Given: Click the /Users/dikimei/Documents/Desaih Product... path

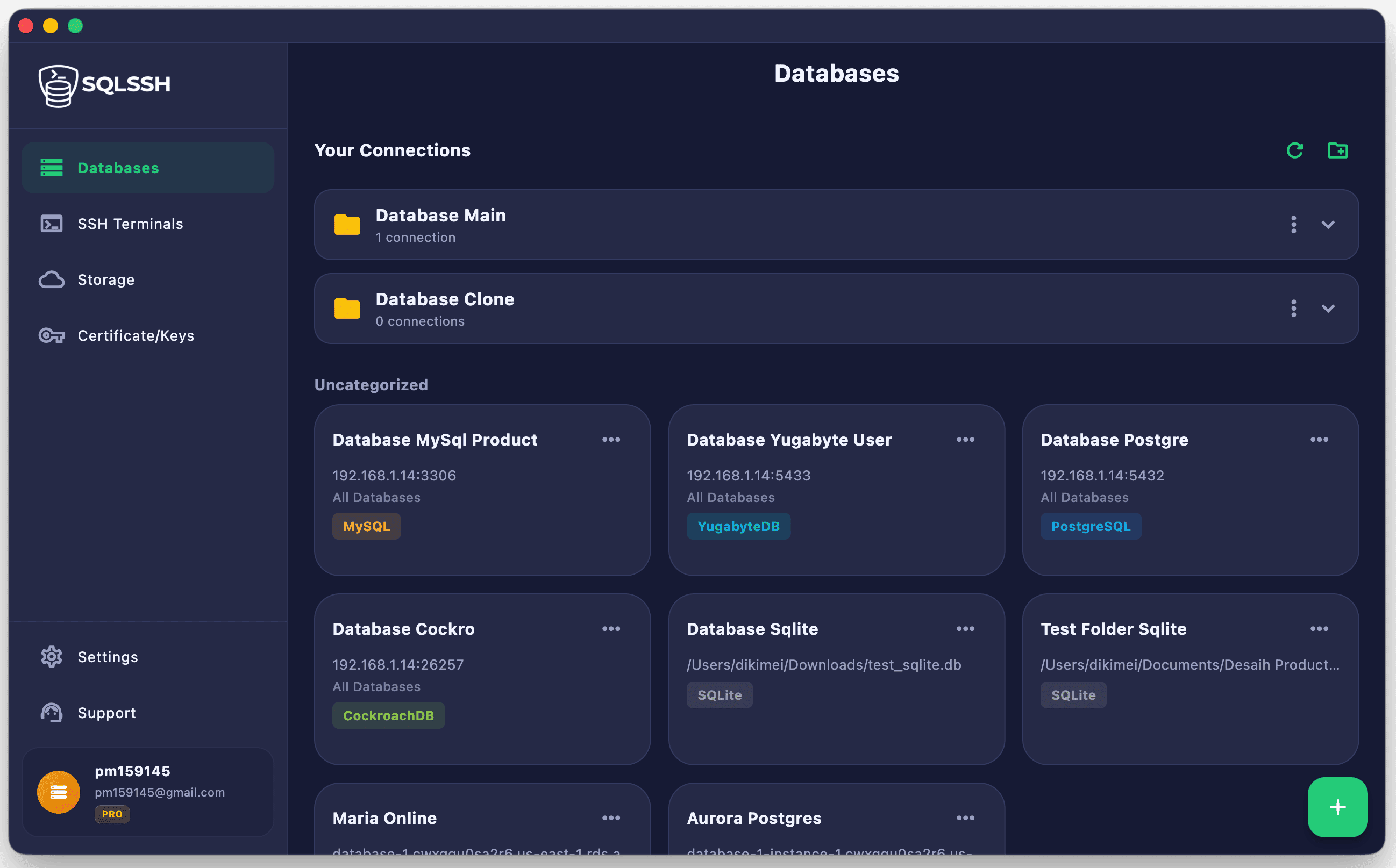Looking at the screenshot, I should [1190, 665].
